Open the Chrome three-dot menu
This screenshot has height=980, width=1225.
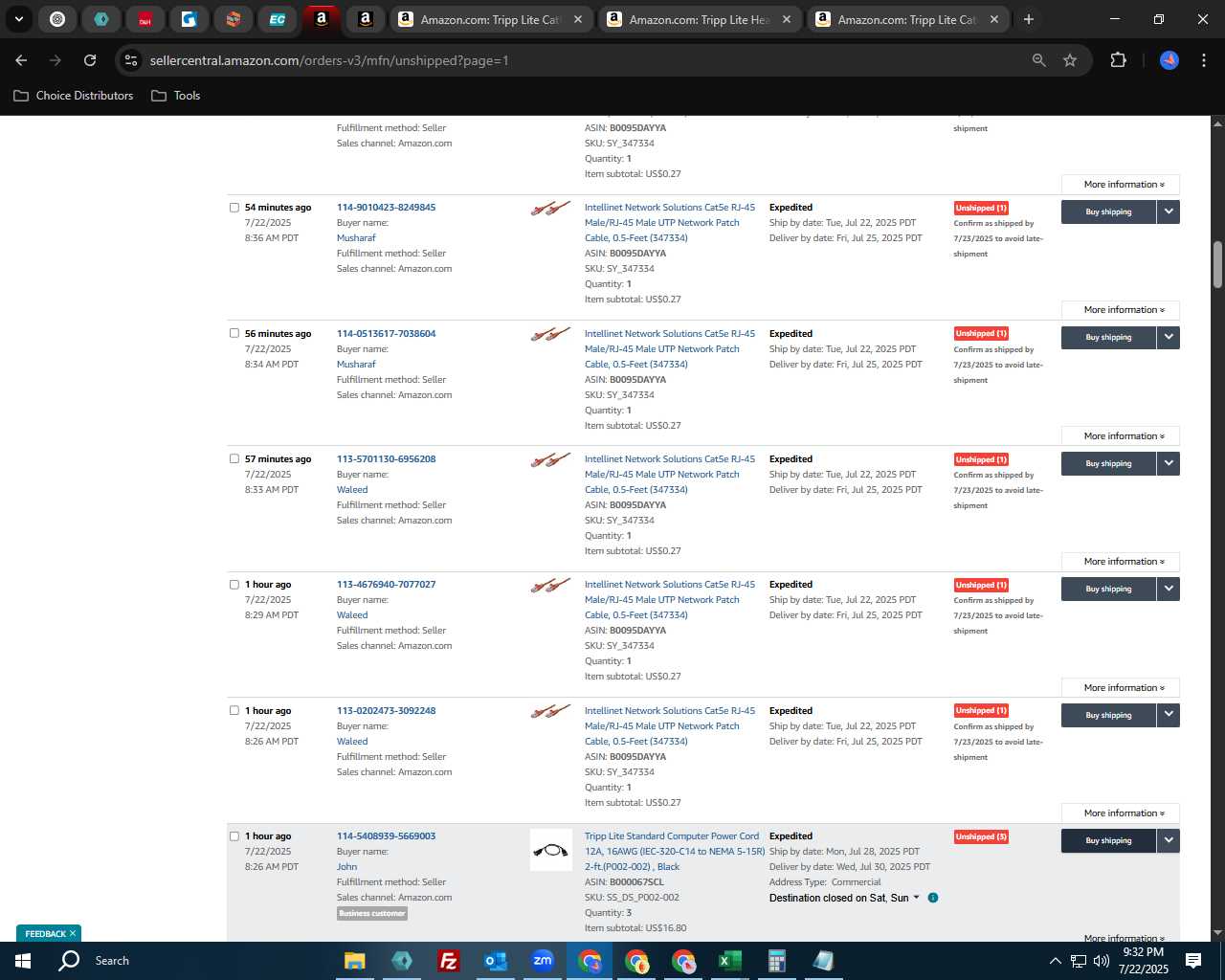[1202, 60]
